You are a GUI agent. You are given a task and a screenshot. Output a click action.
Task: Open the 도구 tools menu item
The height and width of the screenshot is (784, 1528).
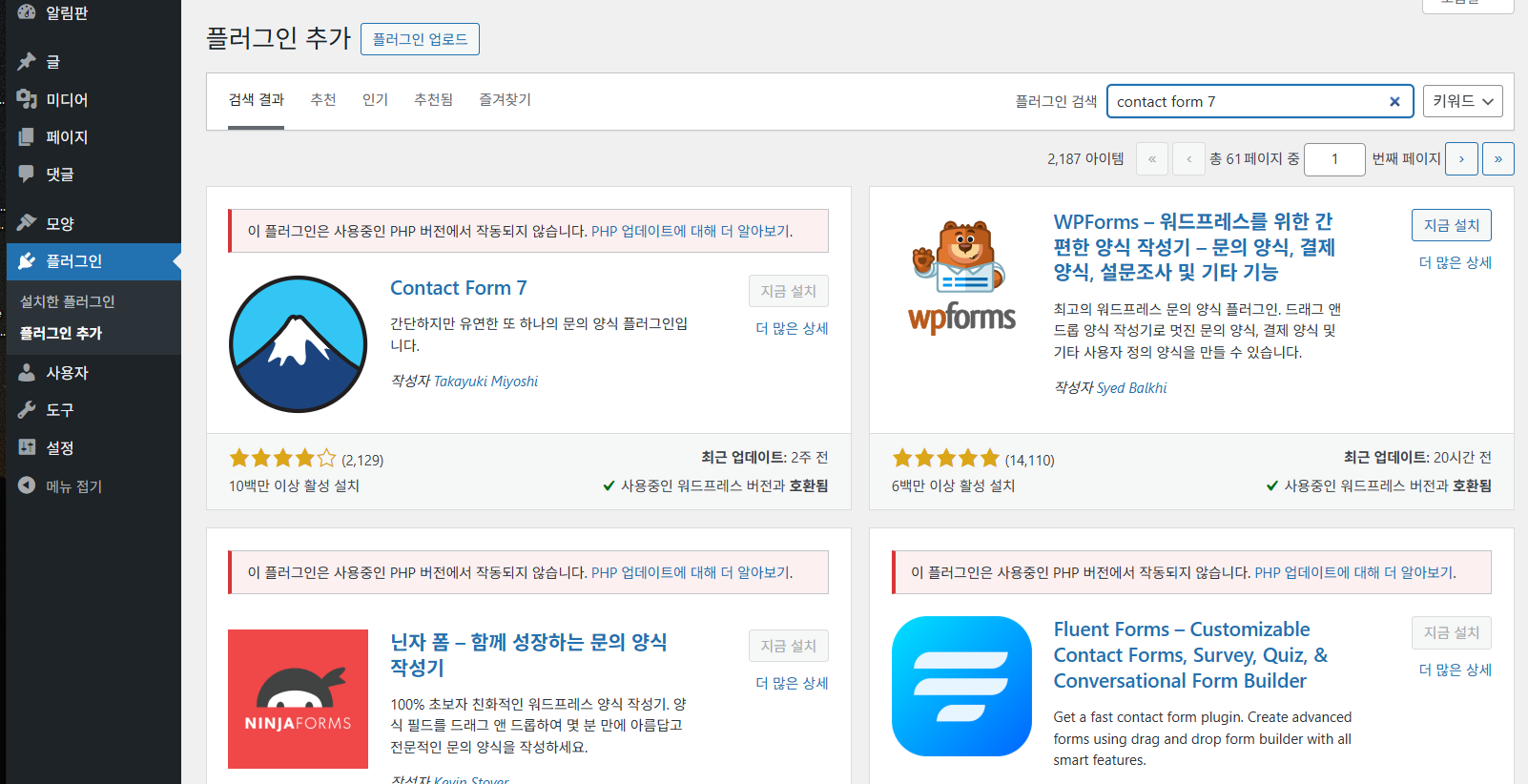[93, 409]
